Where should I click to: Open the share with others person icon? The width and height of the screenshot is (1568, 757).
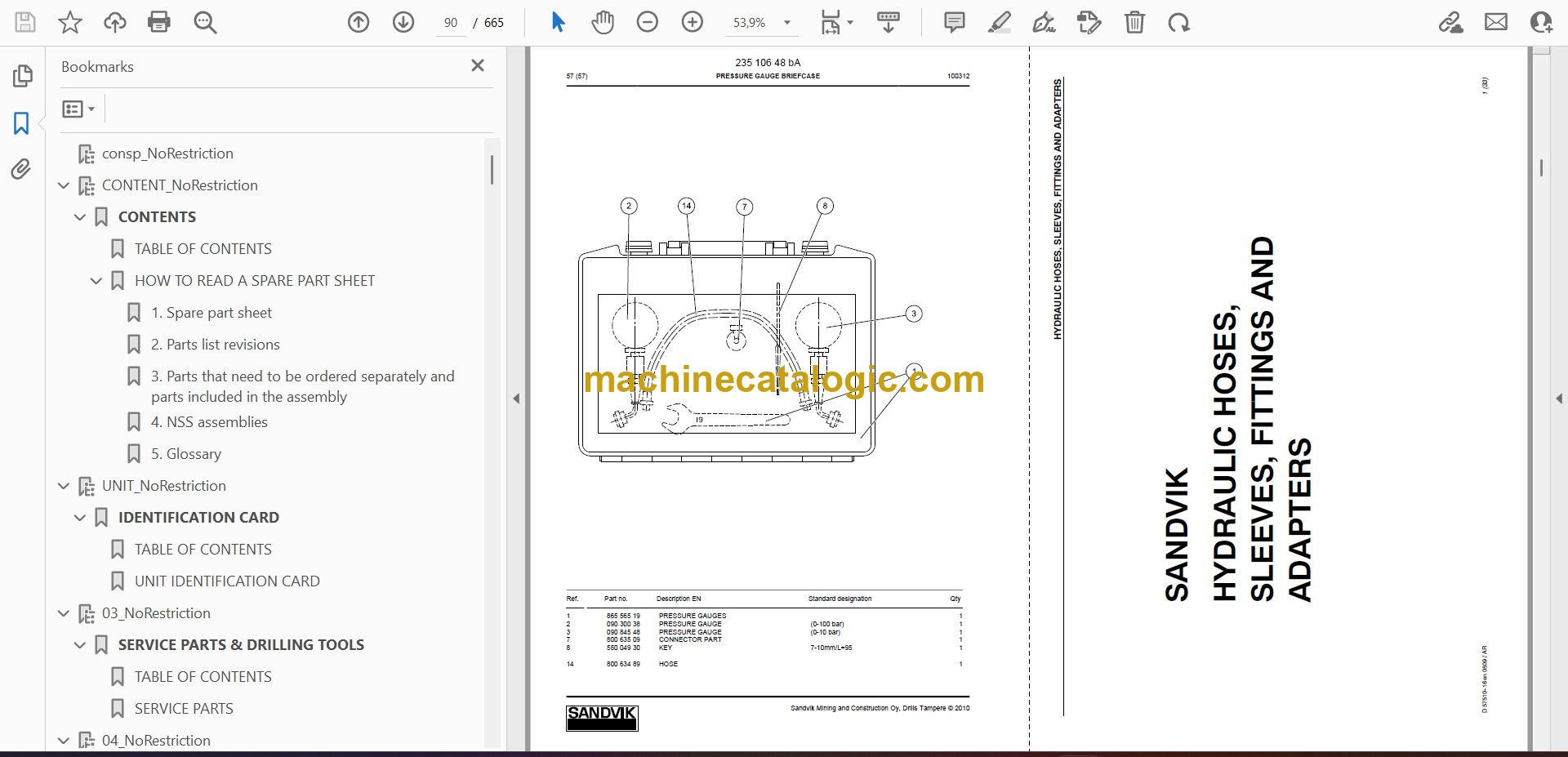pos(1541,22)
